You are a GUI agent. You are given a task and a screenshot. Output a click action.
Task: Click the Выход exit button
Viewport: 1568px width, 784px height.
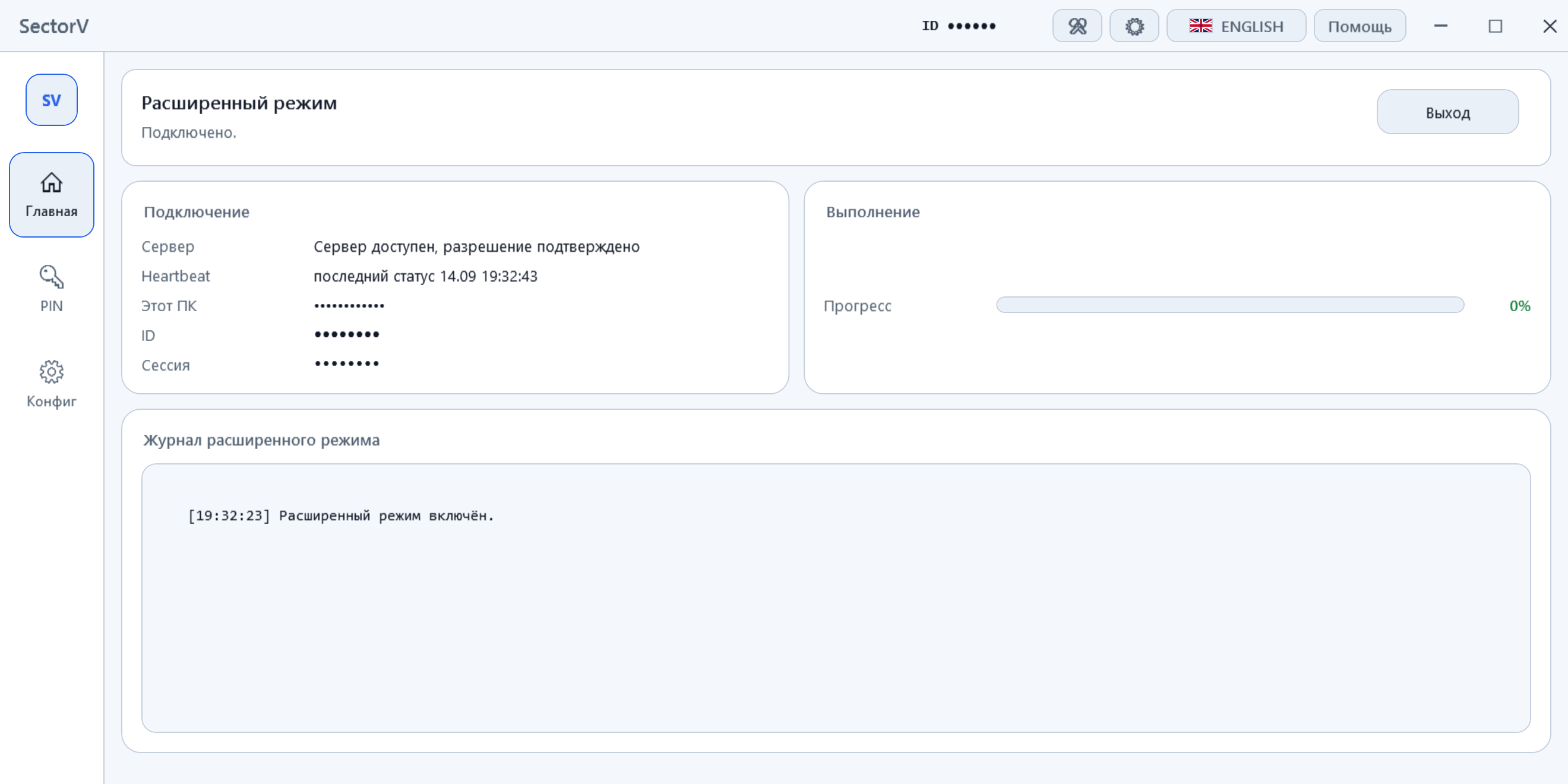tap(1447, 112)
